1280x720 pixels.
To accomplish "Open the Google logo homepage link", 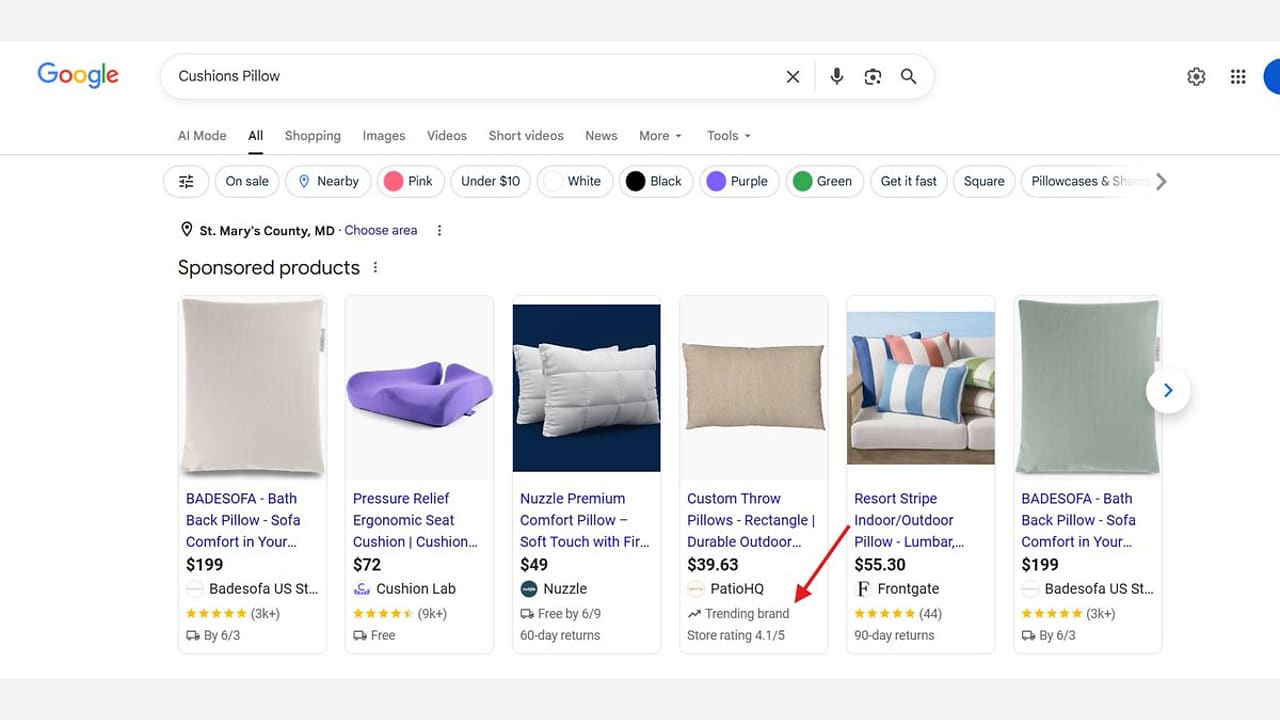I will tap(78, 75).
